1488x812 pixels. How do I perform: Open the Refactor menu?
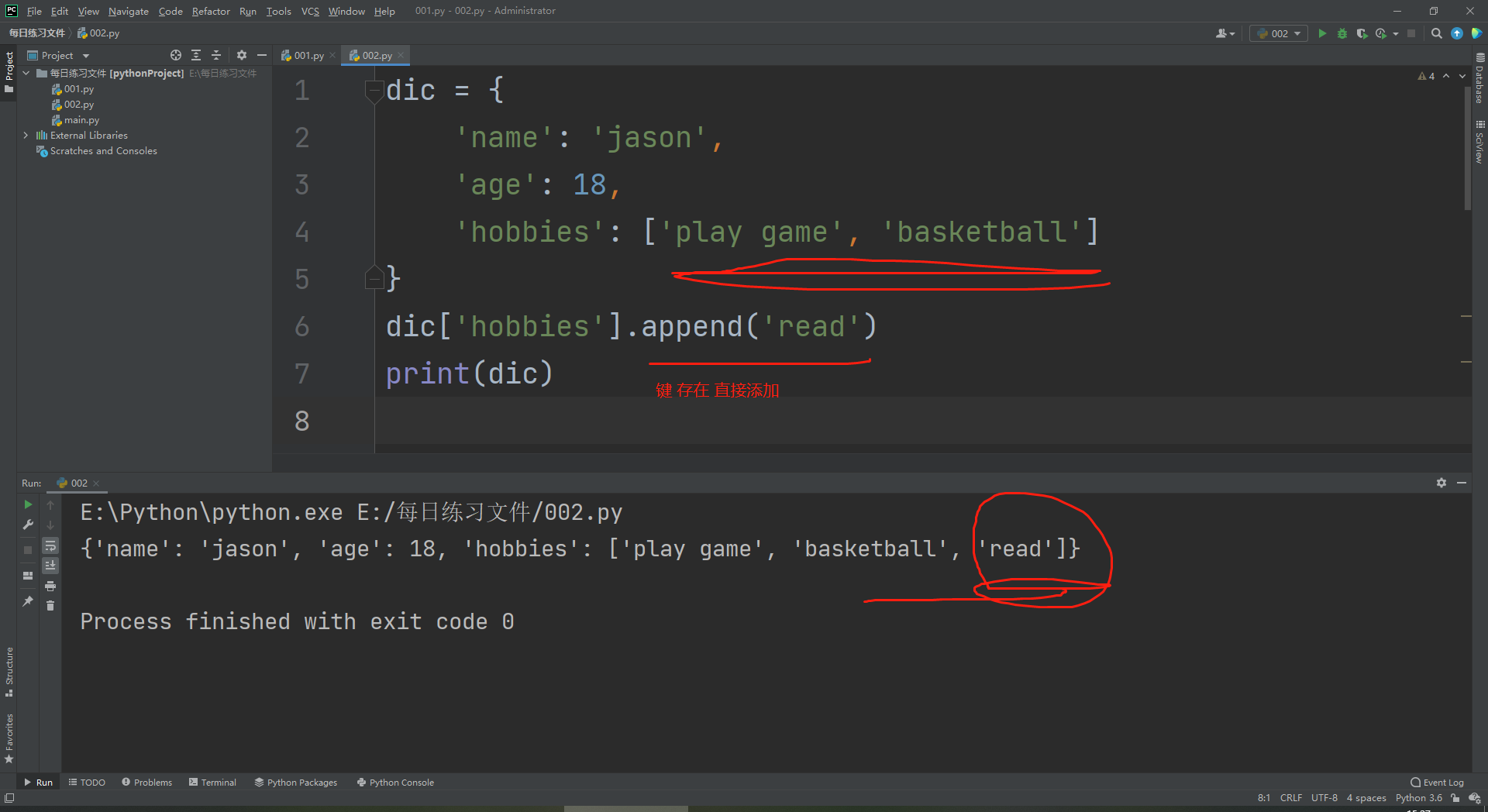(211, 11)
